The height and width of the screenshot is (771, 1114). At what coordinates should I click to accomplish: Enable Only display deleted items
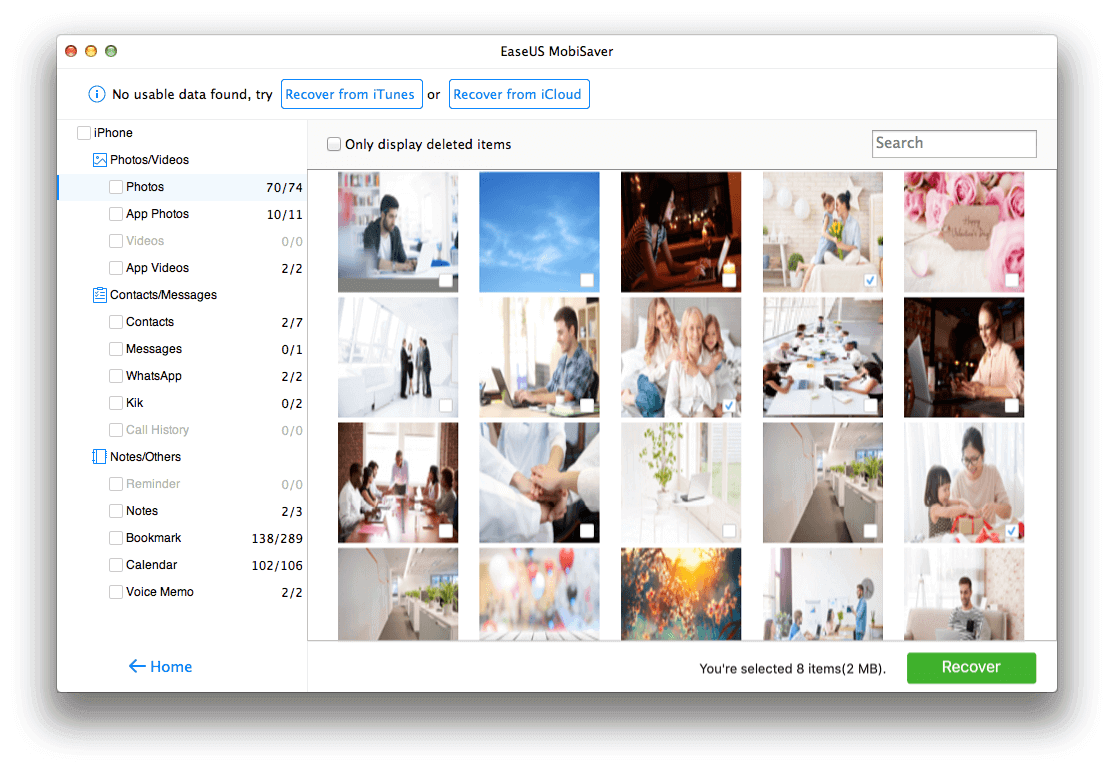tap(334, 145)
